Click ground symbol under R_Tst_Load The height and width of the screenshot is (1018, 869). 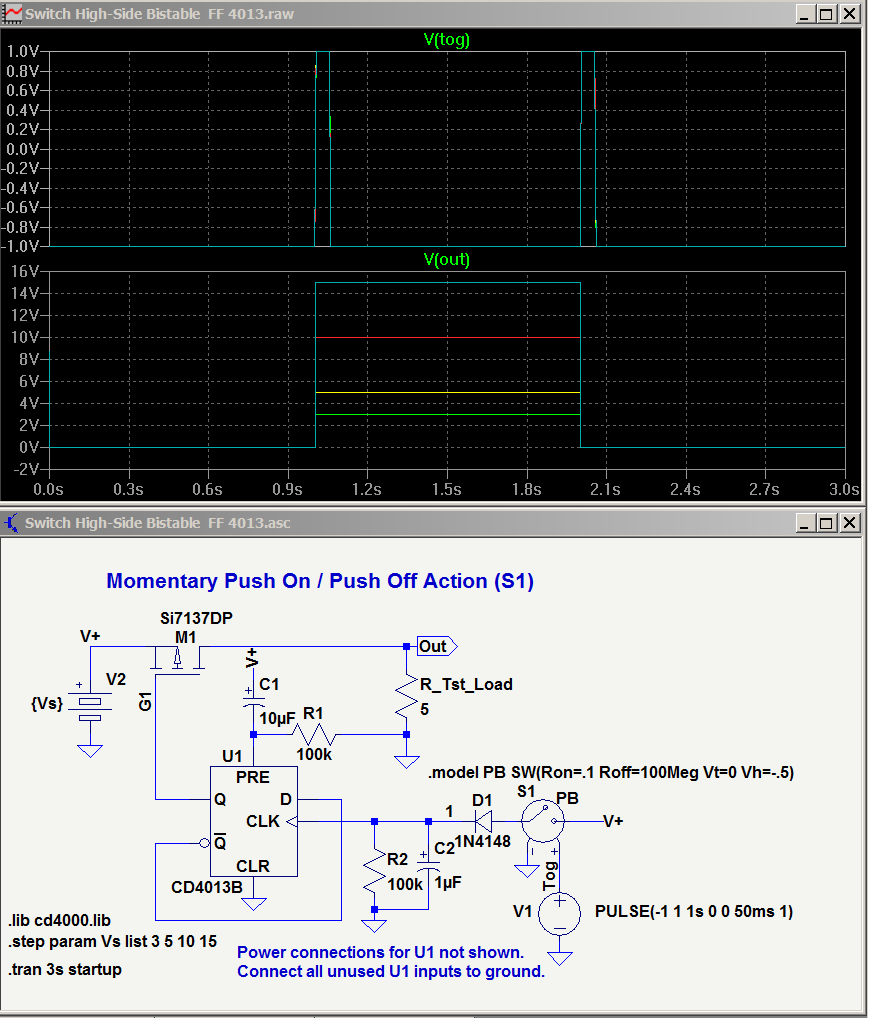coord(407,762)
